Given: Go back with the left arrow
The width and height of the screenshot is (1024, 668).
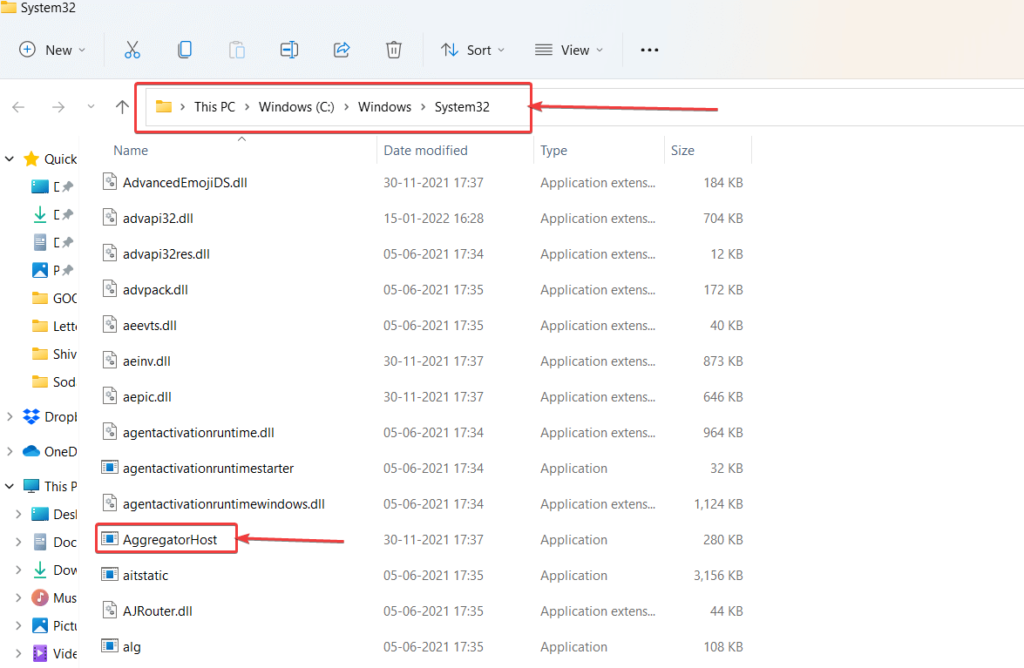Looking at the screenshot, I should 18,107.
